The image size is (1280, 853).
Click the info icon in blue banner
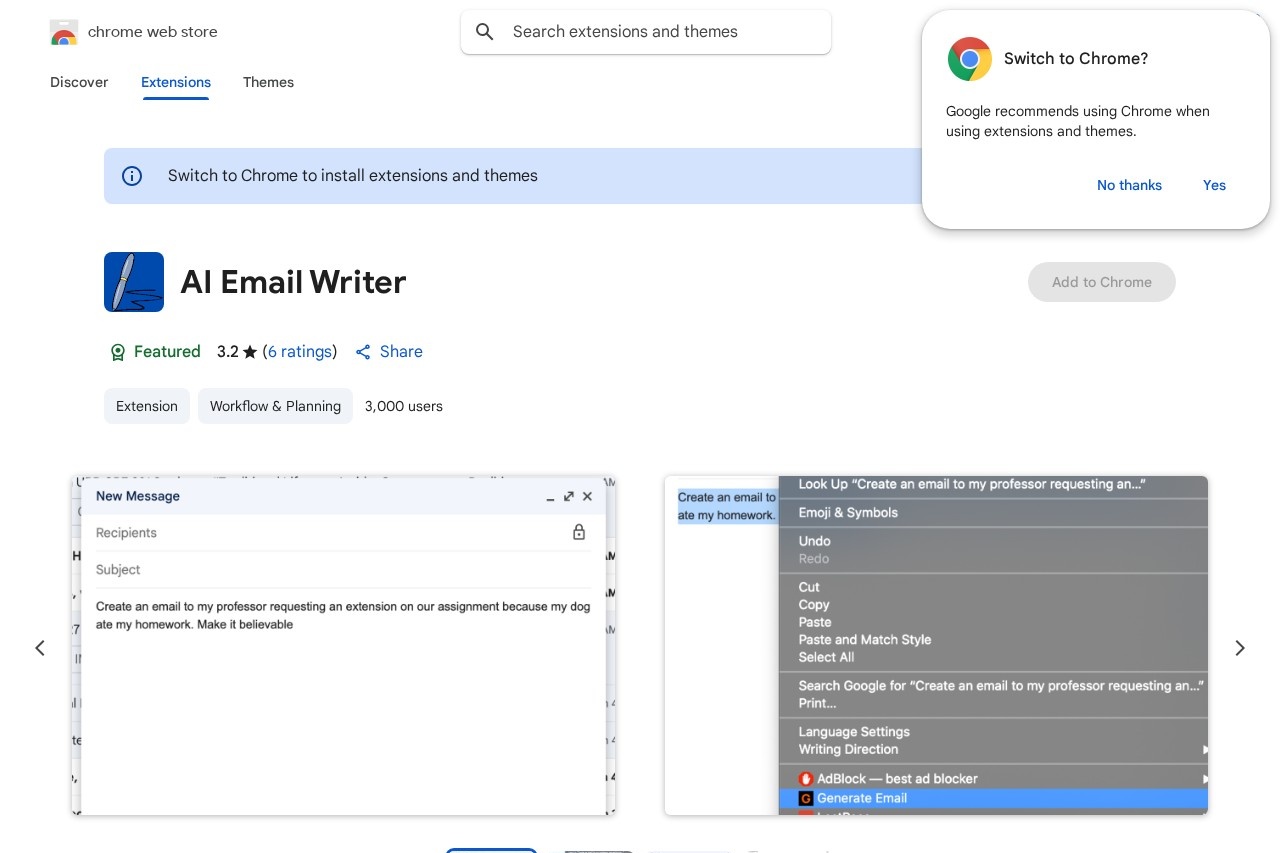click(x=132, y=176)
